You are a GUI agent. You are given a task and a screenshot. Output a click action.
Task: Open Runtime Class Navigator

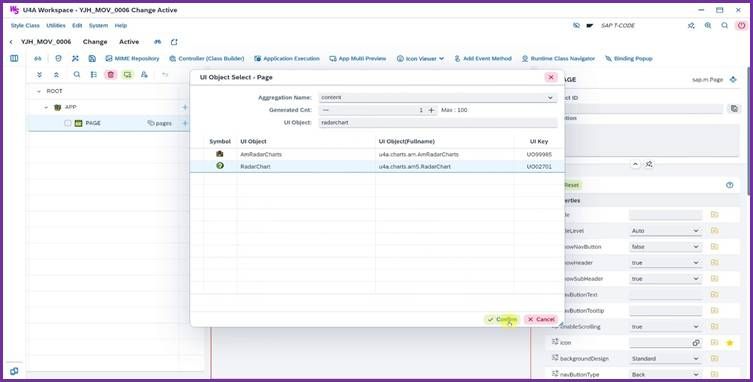coord(559,59)
